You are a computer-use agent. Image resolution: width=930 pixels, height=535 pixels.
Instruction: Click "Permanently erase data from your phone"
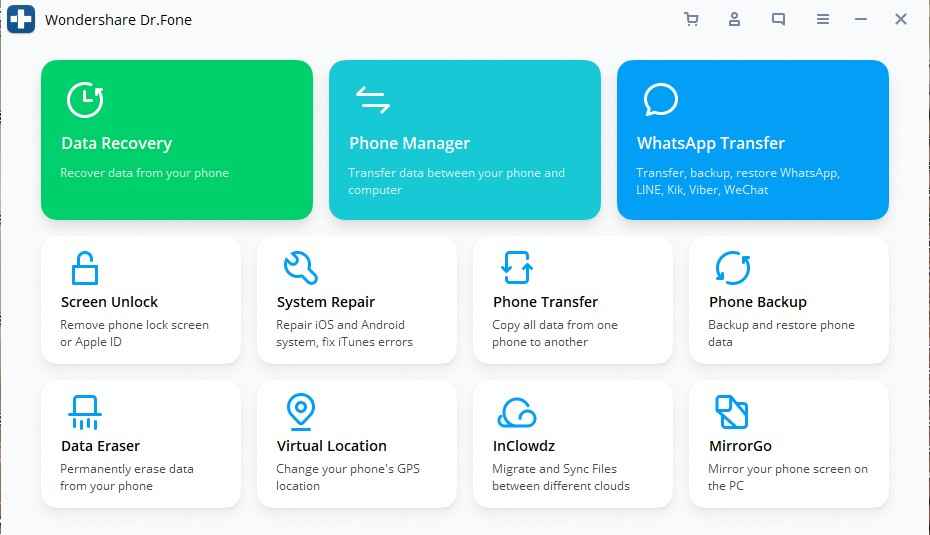click(x=126, y=477)
